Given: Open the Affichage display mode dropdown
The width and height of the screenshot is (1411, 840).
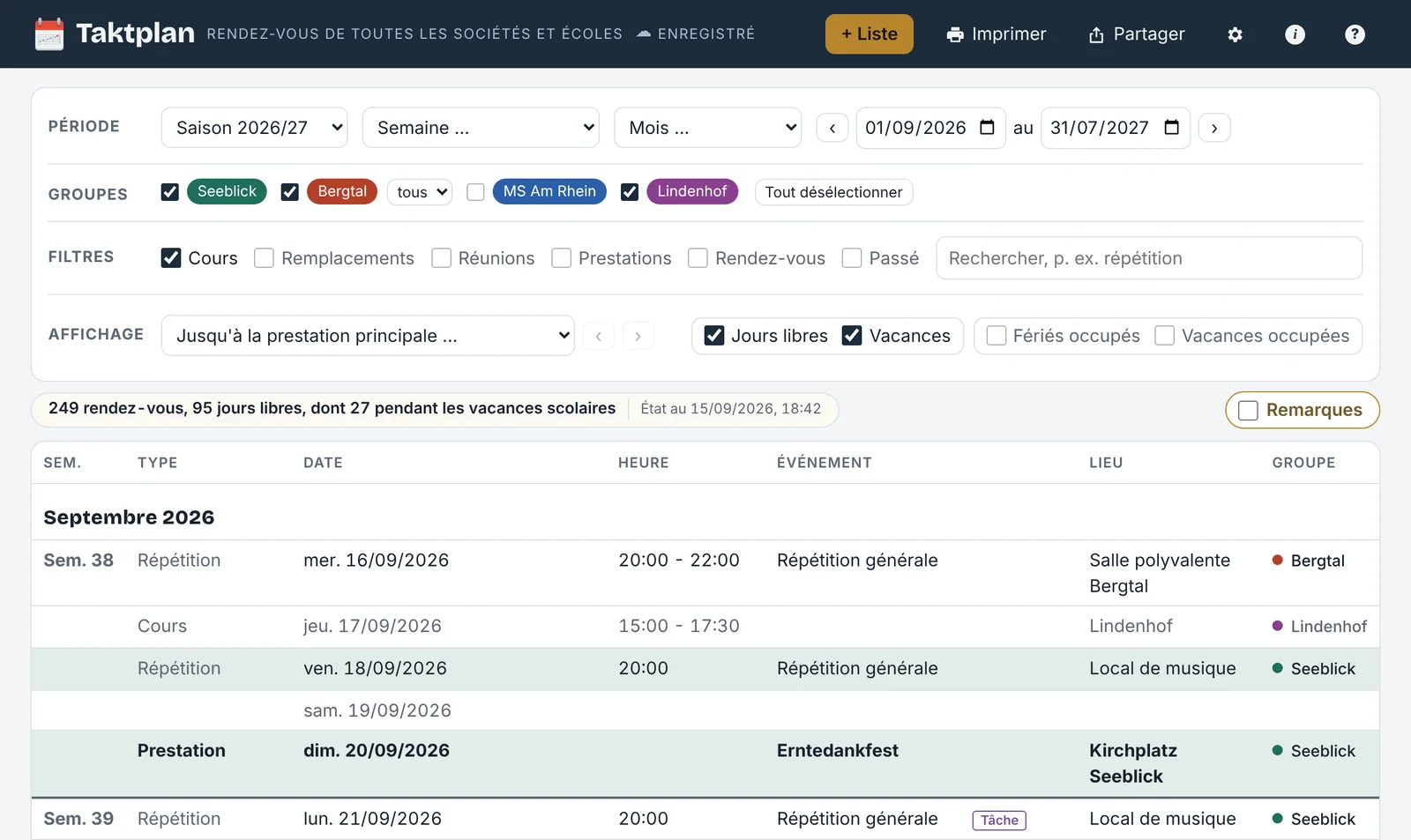Looking at the screenshot, I should 368,336.
